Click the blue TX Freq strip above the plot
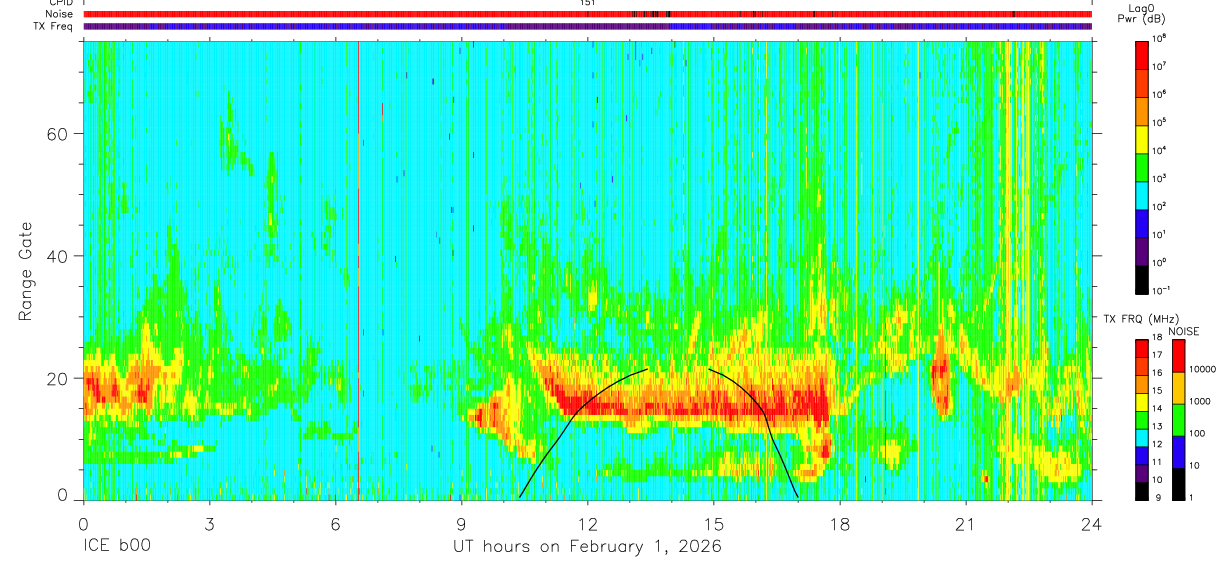This screenshot has height=567, width=1228. (587, 26)
